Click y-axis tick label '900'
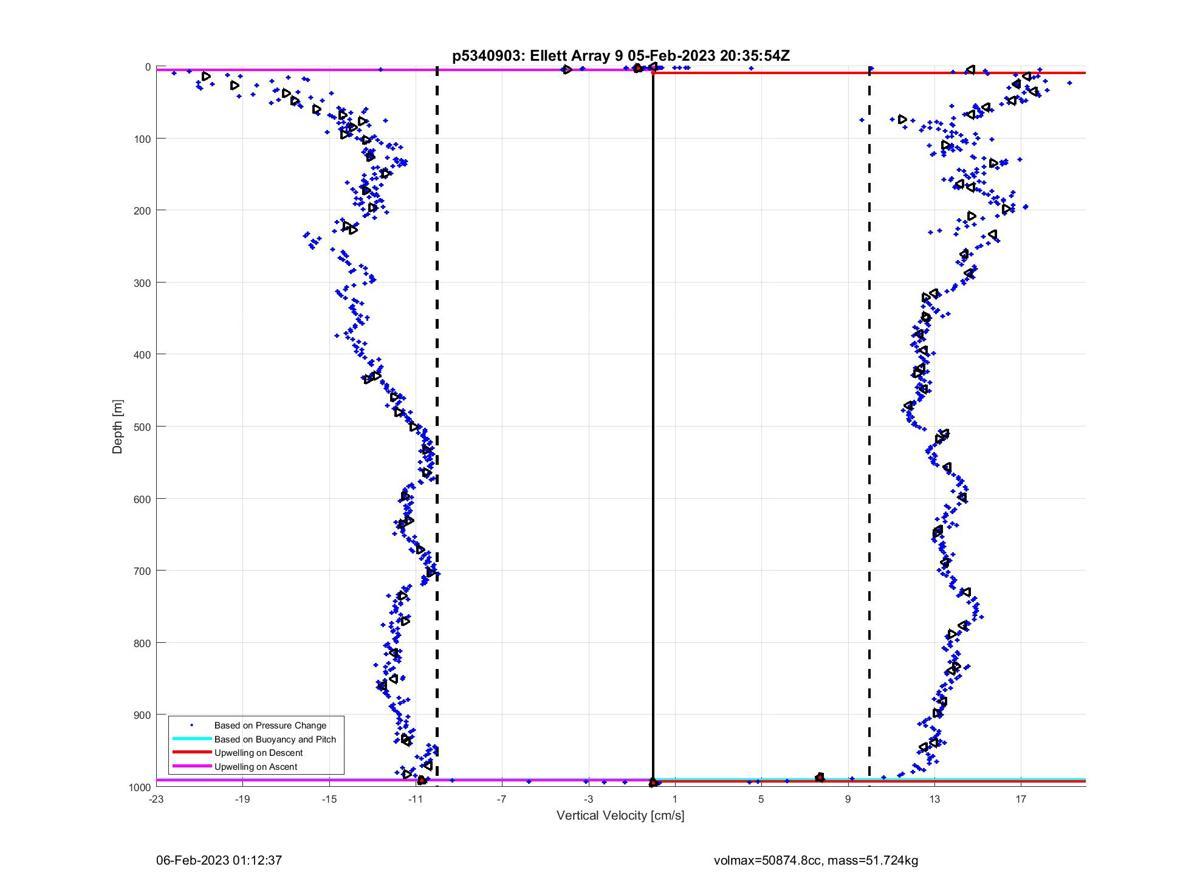This screenshot has width=1200, height=885. tap(142, 714)
